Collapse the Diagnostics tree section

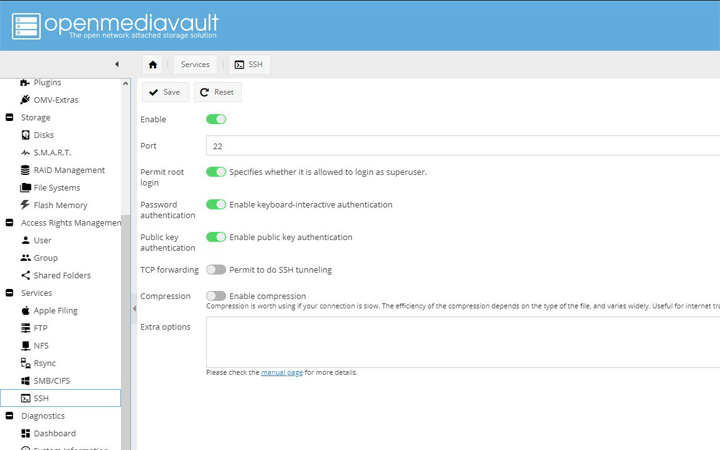tap(9, 416)
